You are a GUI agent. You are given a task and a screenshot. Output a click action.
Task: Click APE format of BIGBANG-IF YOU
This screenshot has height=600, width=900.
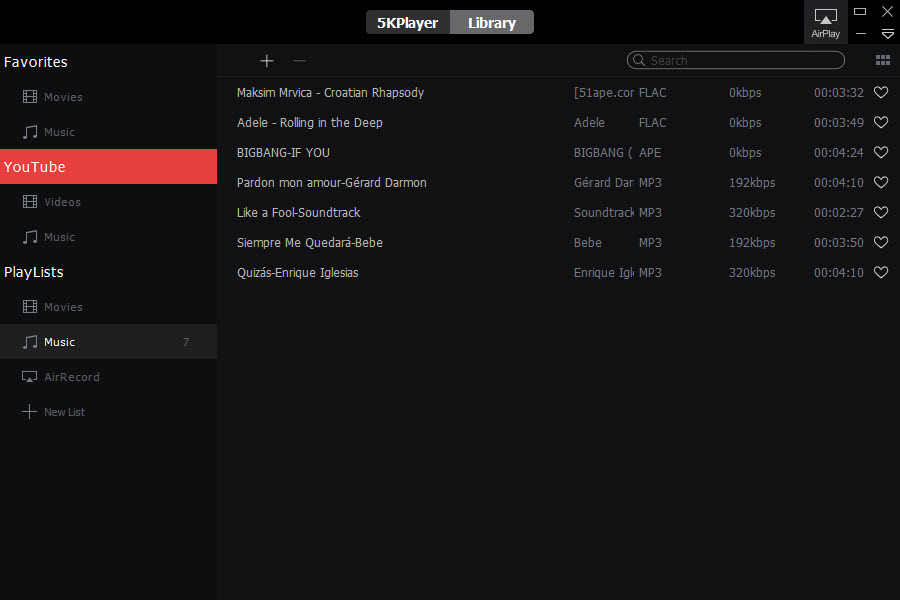coord(650,152)
